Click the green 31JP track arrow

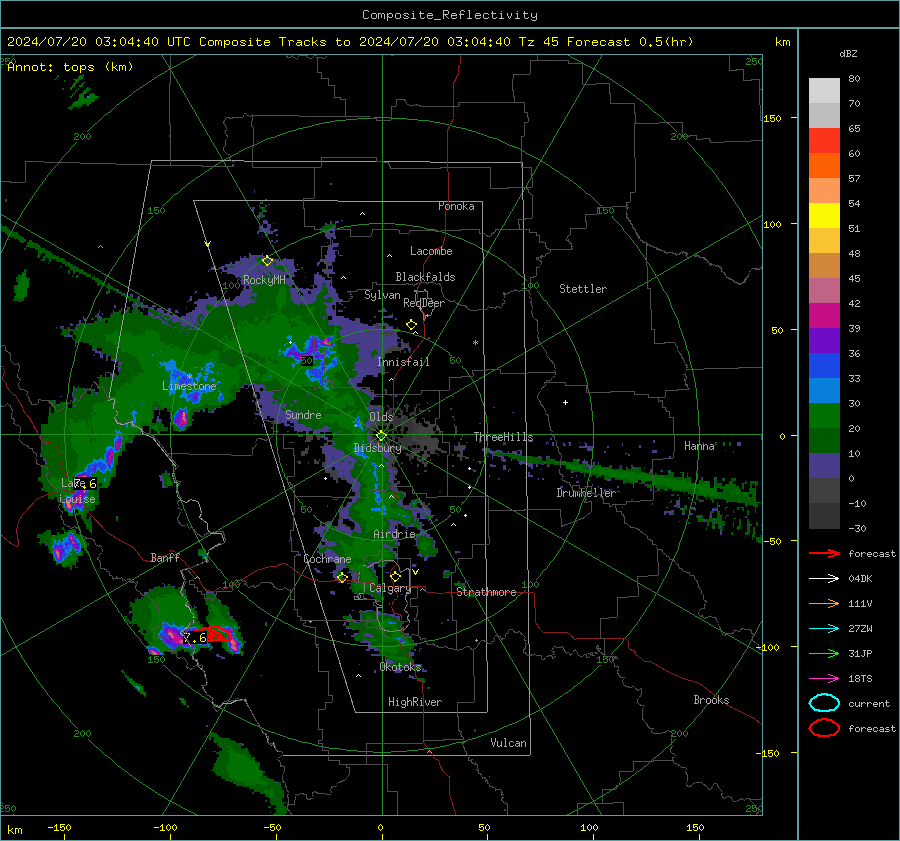(x=824, y=653)
